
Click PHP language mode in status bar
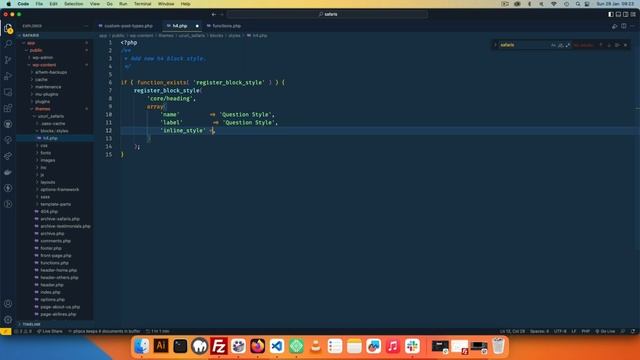[x=585, y=331]
